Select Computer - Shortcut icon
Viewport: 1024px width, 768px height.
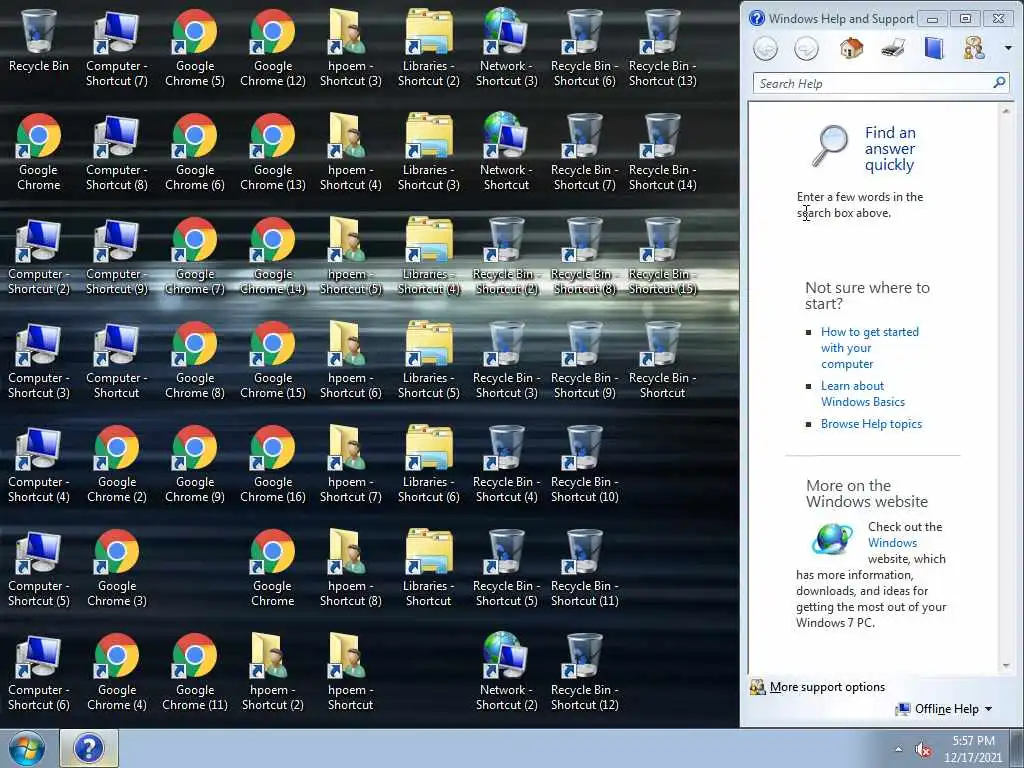pos(116,360)
